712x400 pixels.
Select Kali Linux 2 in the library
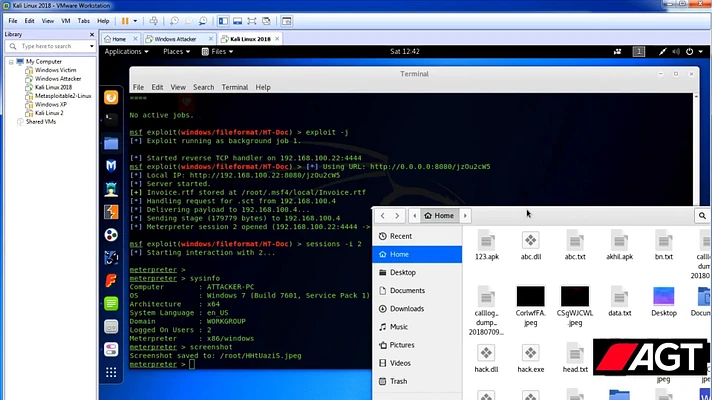point(49,113)
